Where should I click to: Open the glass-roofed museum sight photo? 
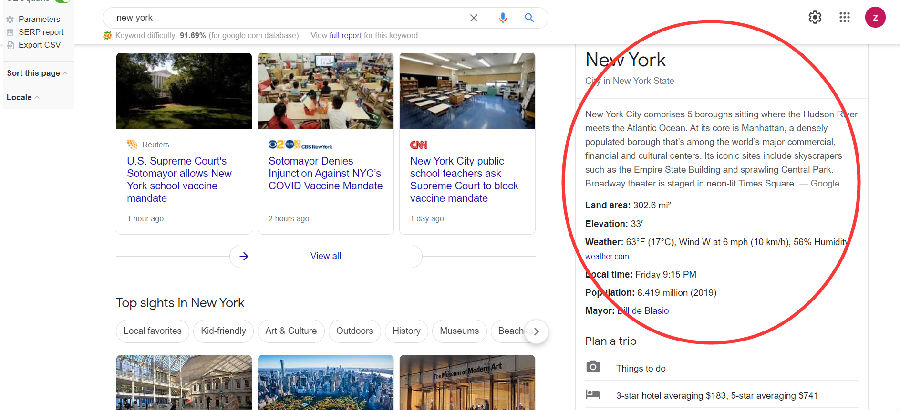[x=184, y=382]
